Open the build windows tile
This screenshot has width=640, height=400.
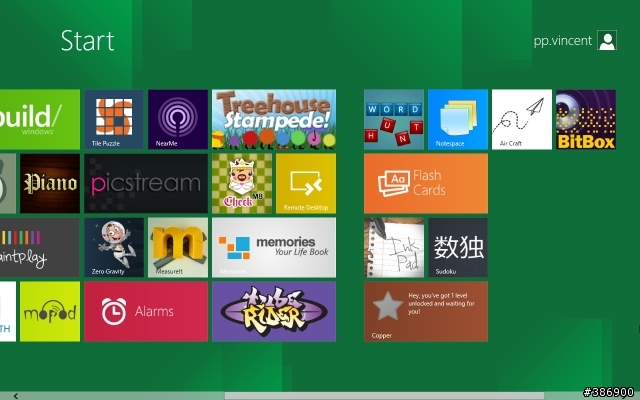coord(40,119)
